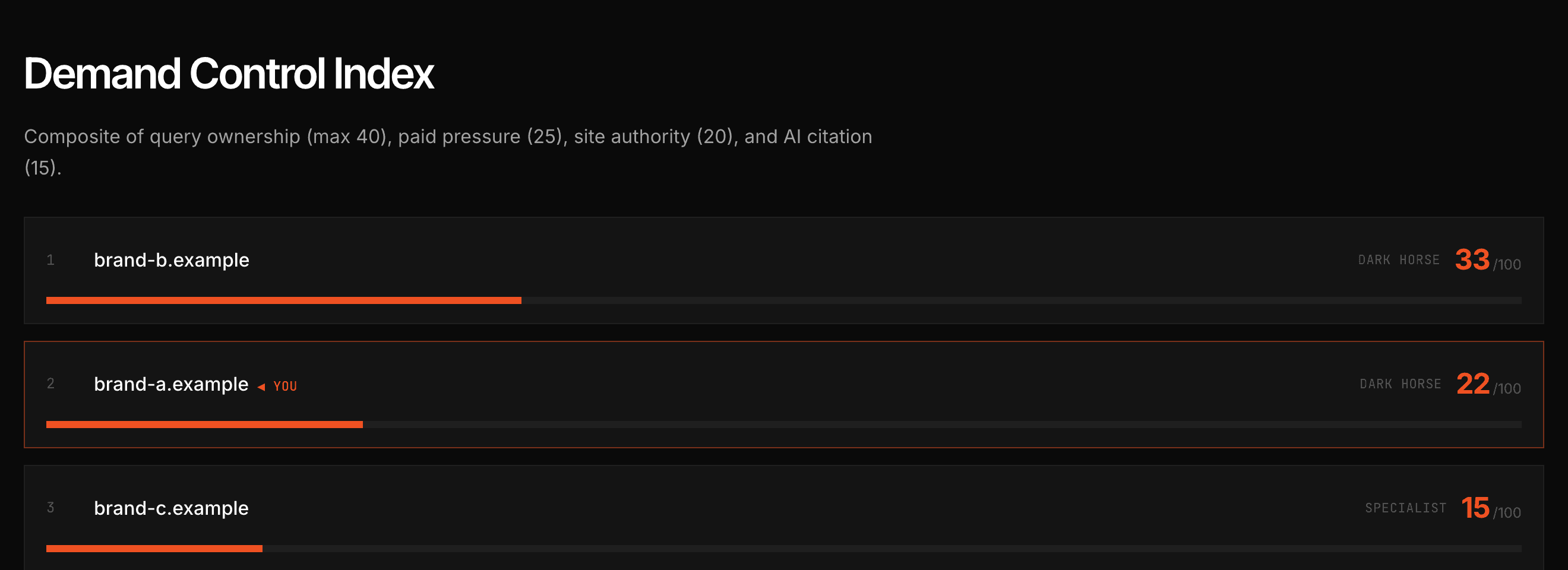The height and width of the screenshot is (570, 1568).
Task: Click rank number 2
Action: click(50, 384)
